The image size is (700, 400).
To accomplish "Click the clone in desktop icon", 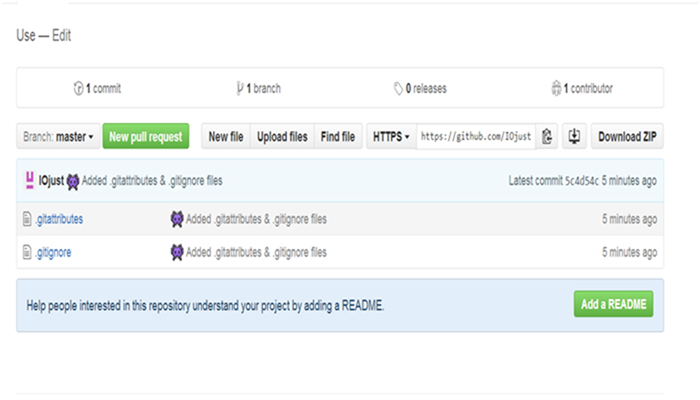I will click(x=574, y=136).
